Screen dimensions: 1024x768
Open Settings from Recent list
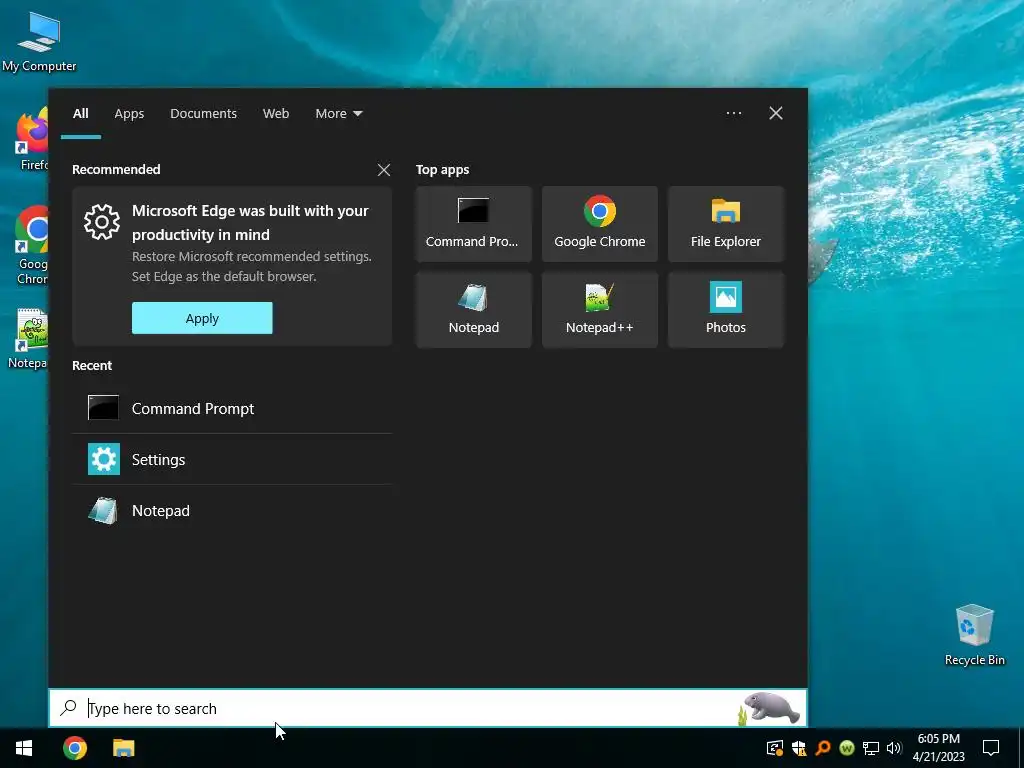click(232, 459)
